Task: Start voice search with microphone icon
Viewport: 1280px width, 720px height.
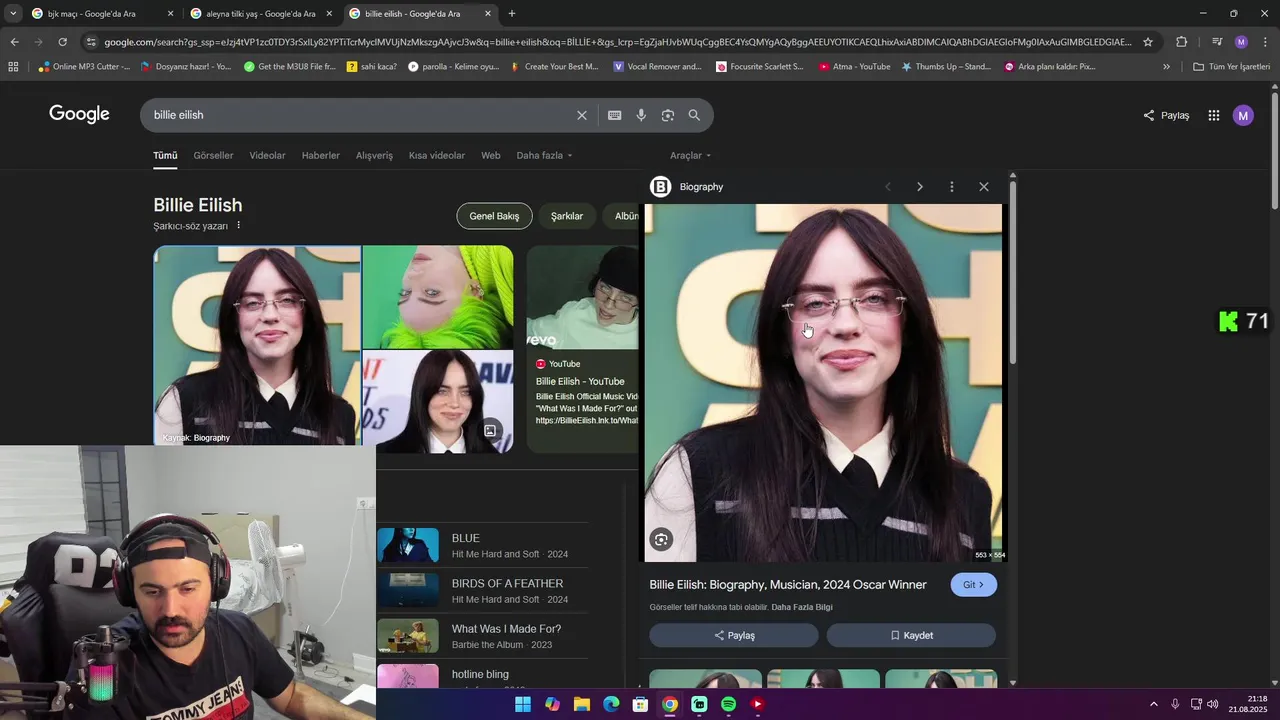Action: [641, 115]
